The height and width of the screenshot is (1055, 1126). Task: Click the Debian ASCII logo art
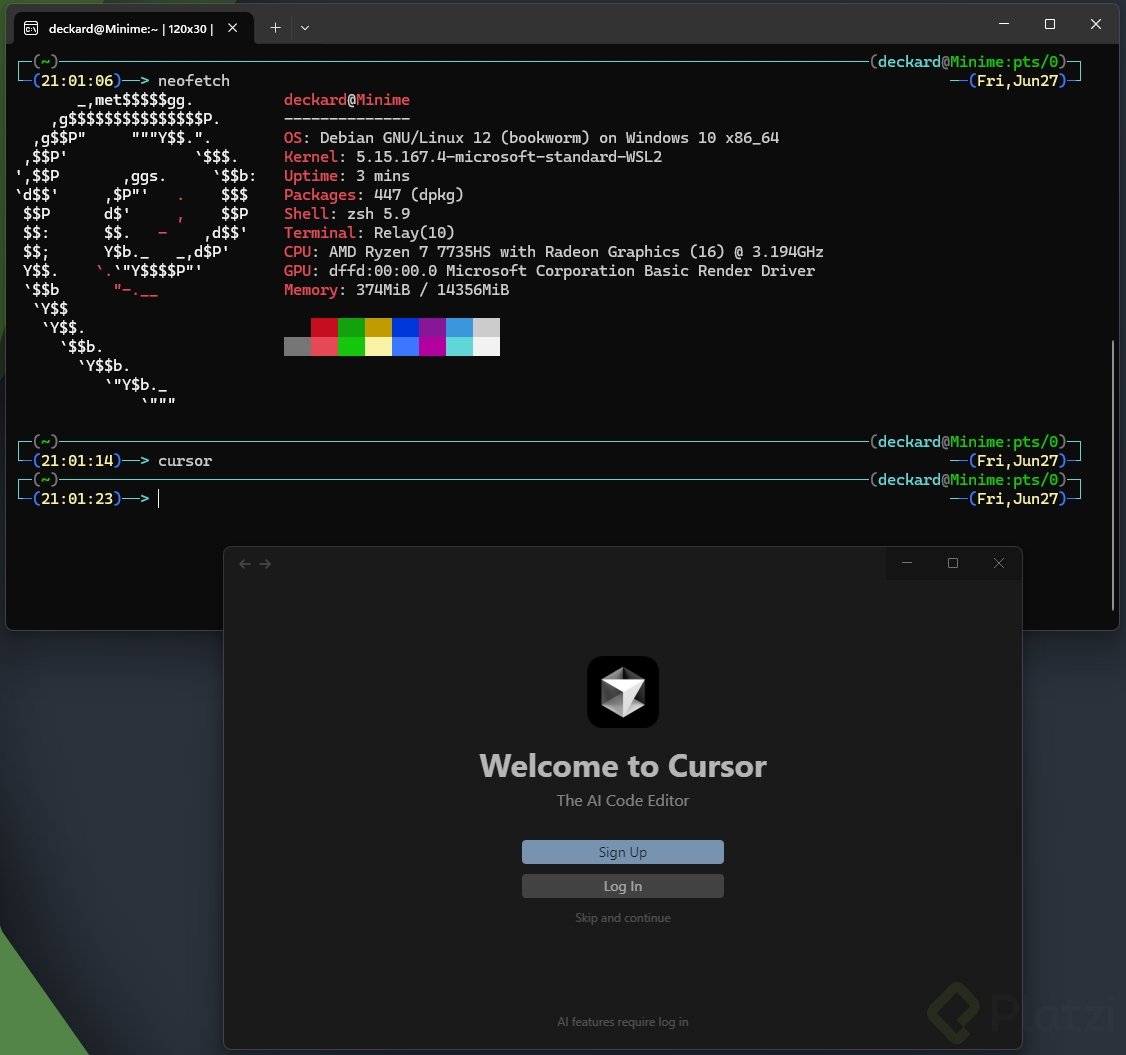(135, 251)
